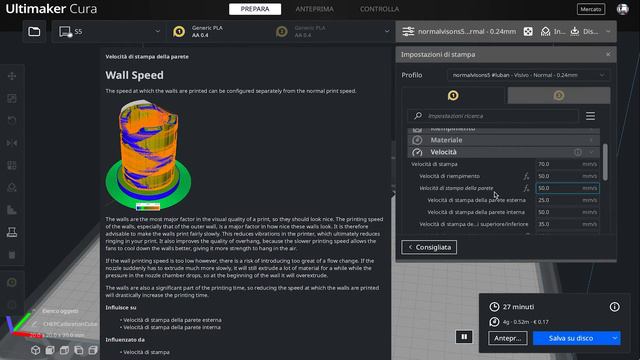Open the Mercato marketplace
The height and width of the screenshot is (360, 640).
(x=591, y=9)
